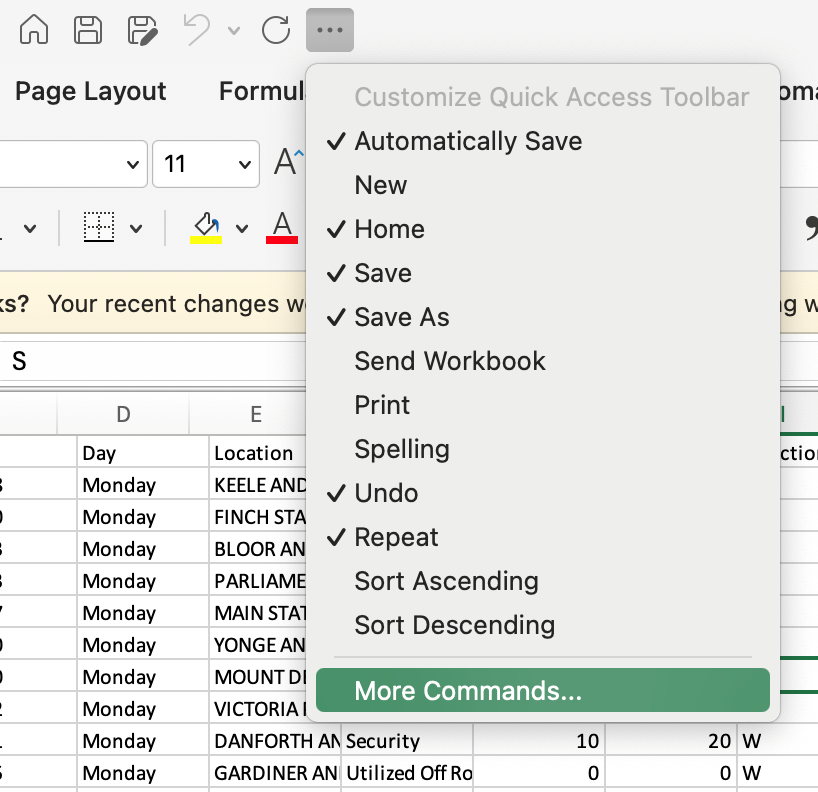Click the Save As icon next to Save

tap(142, 30)
